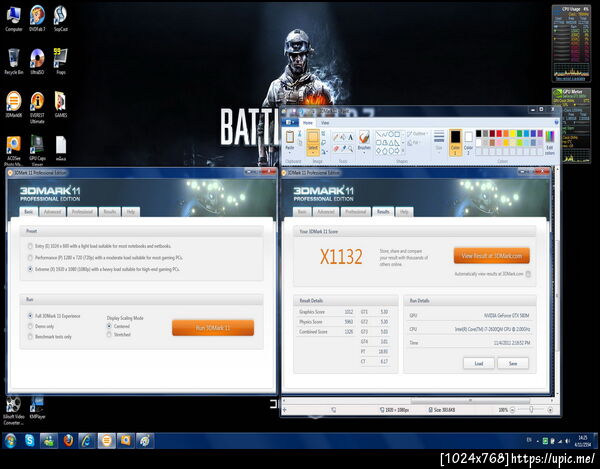Click View Result at 3DMark.com button
Screen dimensions: 600x469
492,256
